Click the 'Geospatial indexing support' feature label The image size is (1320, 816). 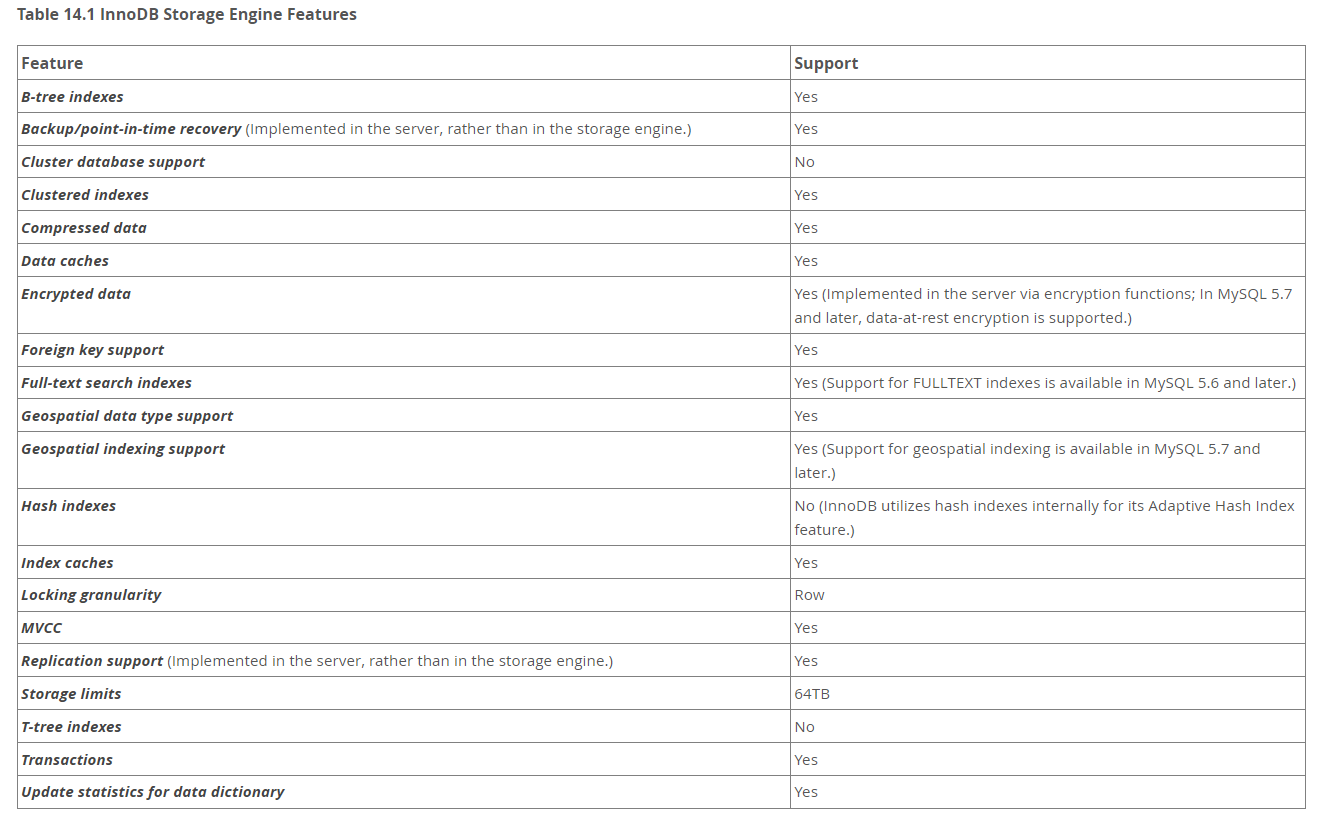pyautogui.click(x=123, y=449)
